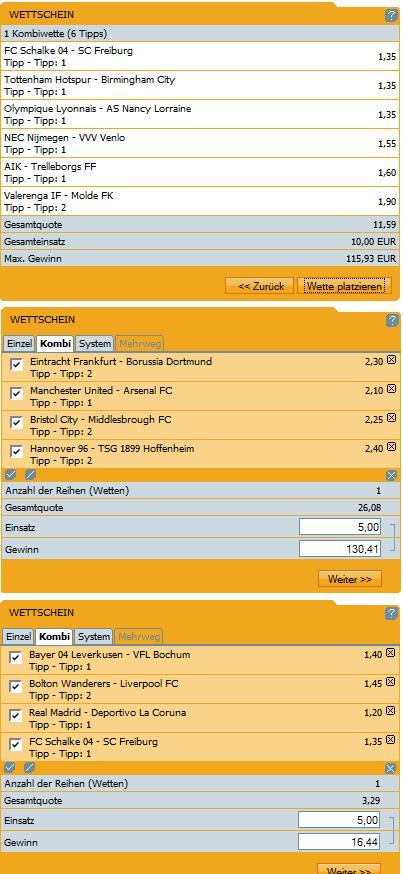This screenshot has width=403, height=874.
Task: Uncheck Bolton Wanderers - Liverpool FC checkbox
Action: coord(16,687)
